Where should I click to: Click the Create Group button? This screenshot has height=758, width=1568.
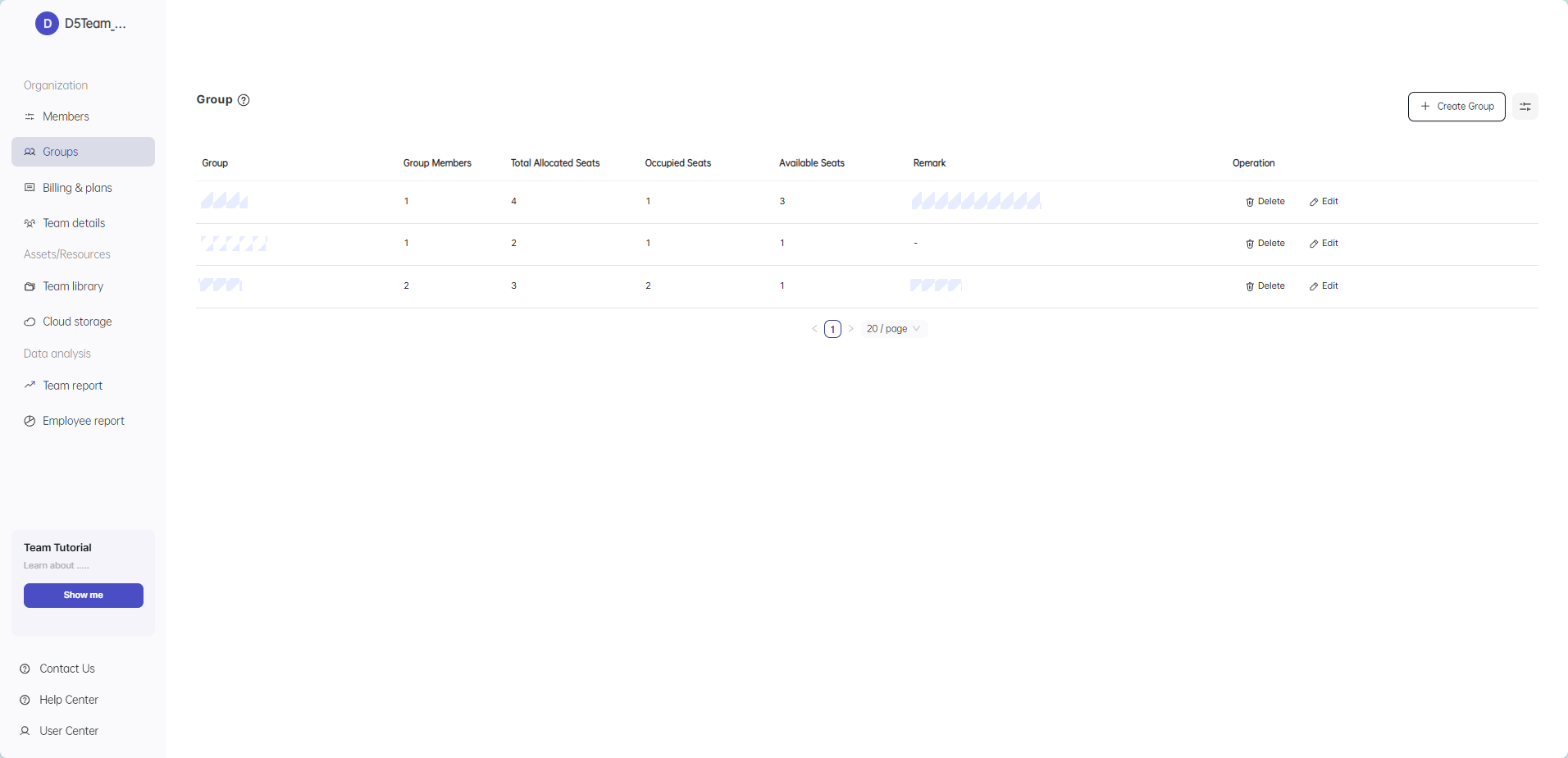(1456, 107)
